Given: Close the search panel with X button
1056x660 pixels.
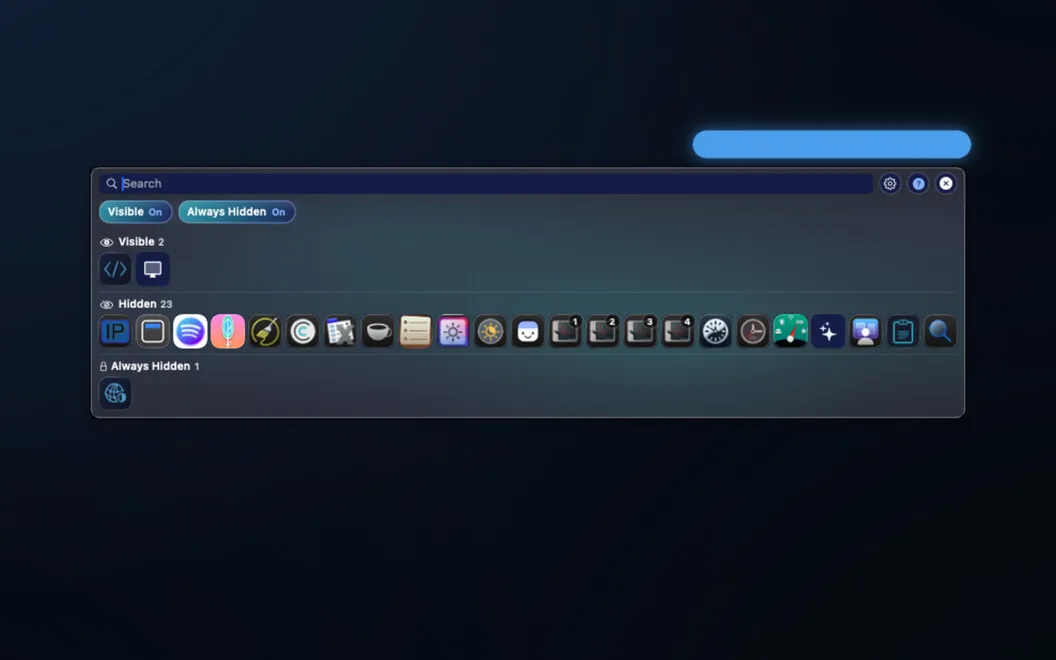Looking at the screenshot, I should click(x=946, y=183).
